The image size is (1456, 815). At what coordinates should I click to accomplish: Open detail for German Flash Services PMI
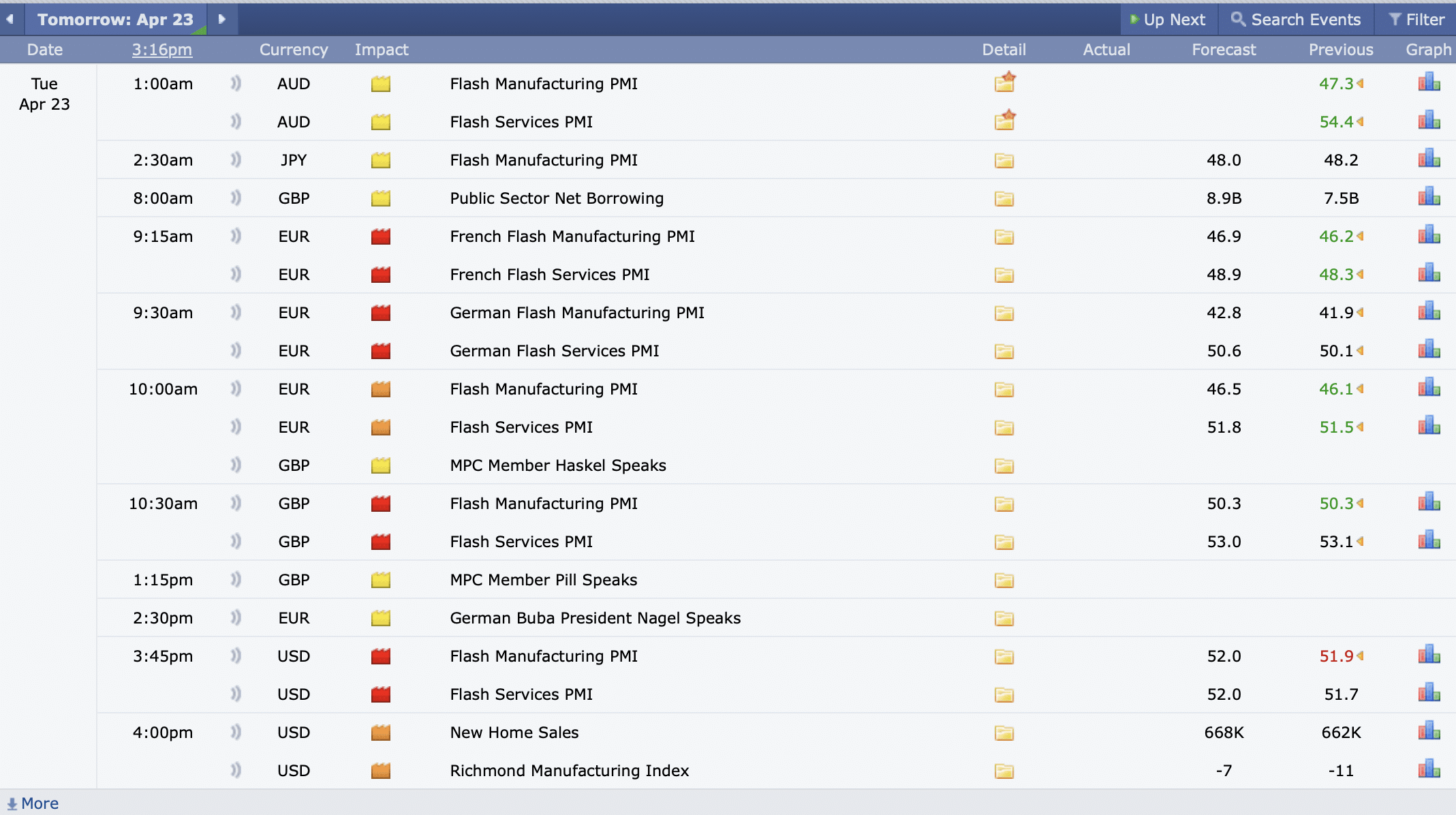[x=1004, y=352]
